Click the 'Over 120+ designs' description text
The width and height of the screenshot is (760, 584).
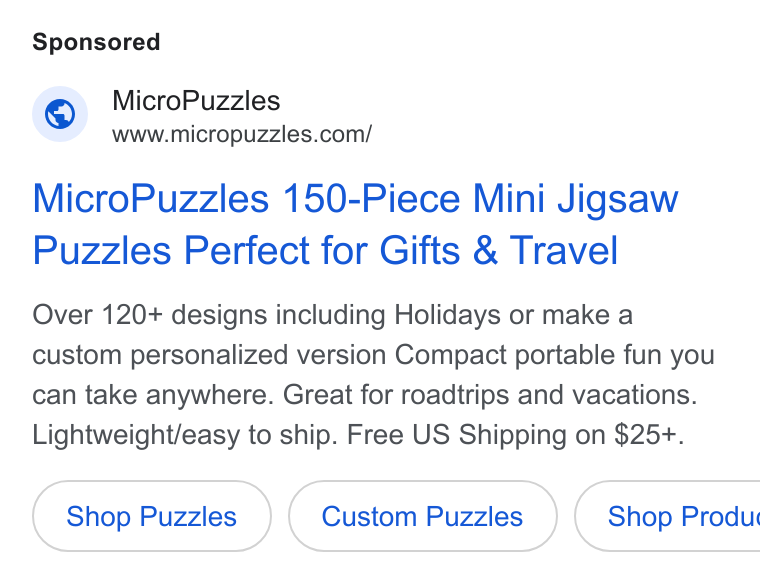click(150, 315)
